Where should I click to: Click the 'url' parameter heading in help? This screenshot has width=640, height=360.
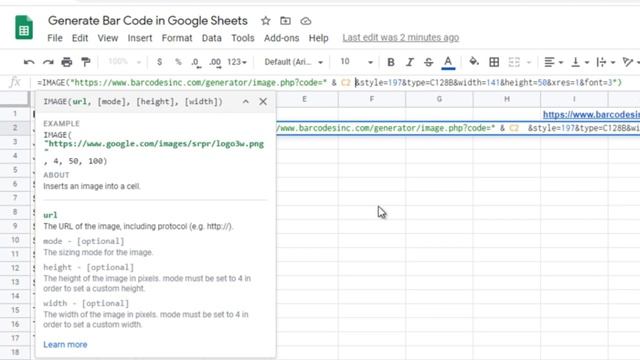tap(50, 215)
